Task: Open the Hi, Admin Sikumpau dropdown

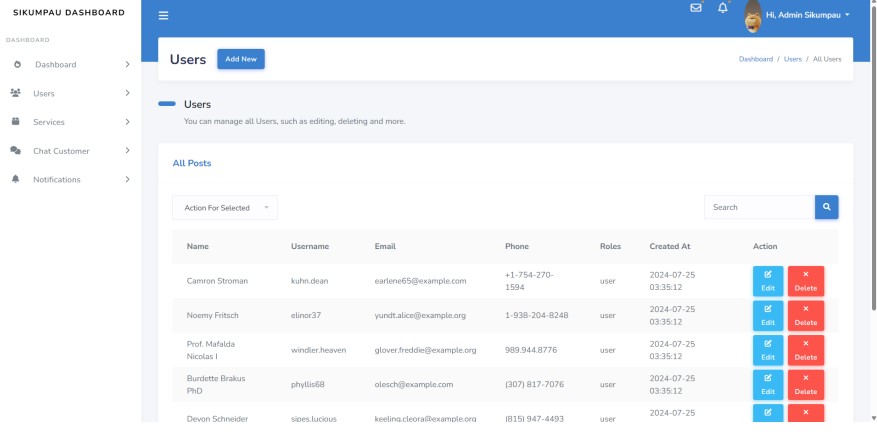Action: tap(808, 15)
